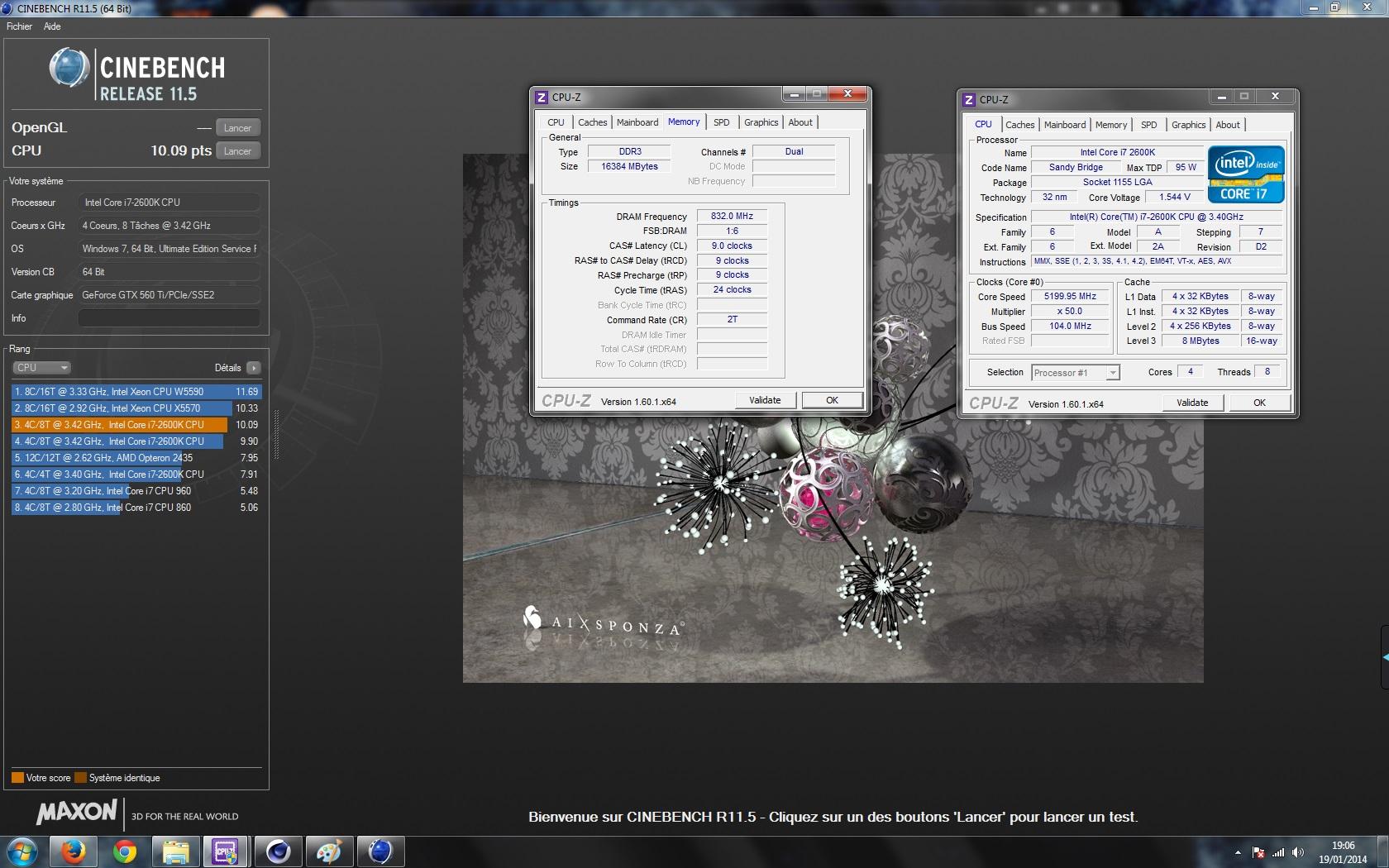Select ranking row with score 9.90
This screenshot has width=1389, height=868.
click(136, 441)
